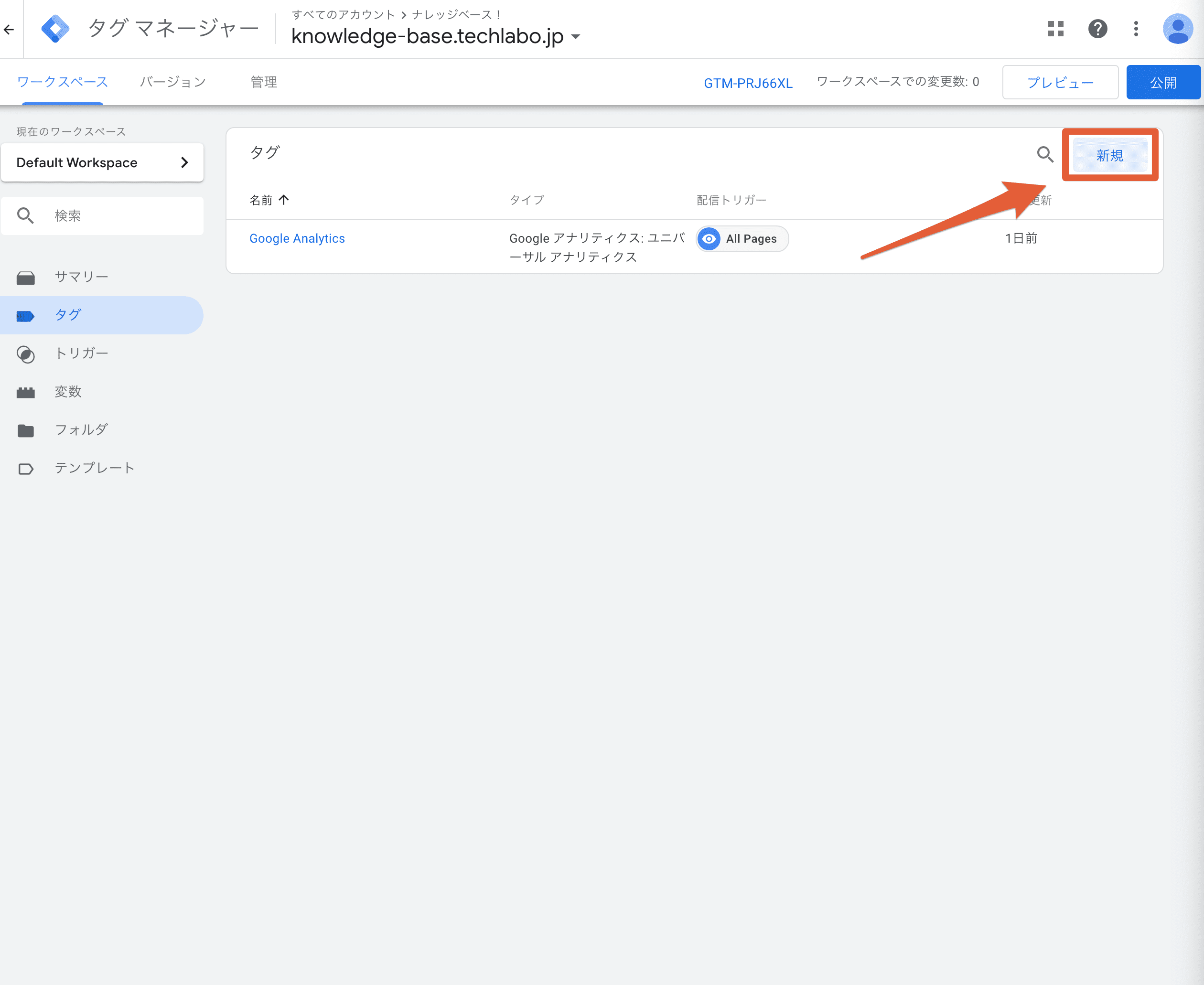
Task: Expand the knowledge-base.techlabo.jp container dropdown
Action: [576, 37]
